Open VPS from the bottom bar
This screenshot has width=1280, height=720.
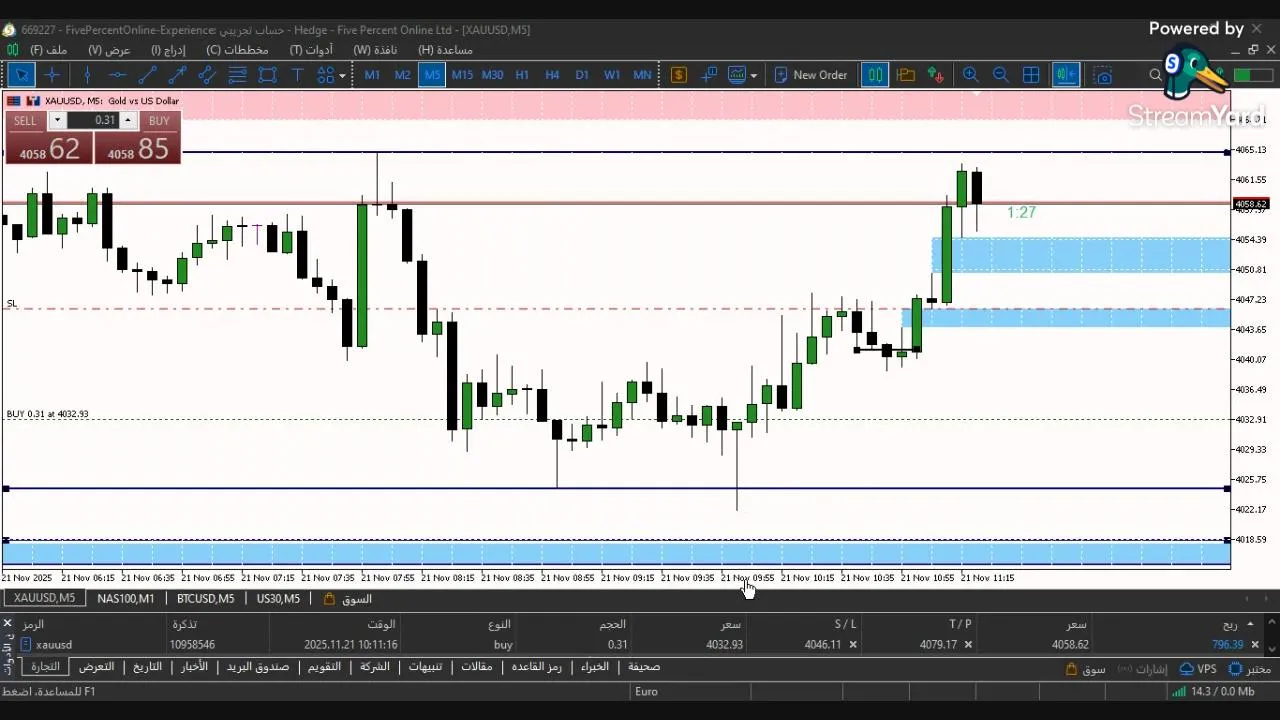(1198, 669)
